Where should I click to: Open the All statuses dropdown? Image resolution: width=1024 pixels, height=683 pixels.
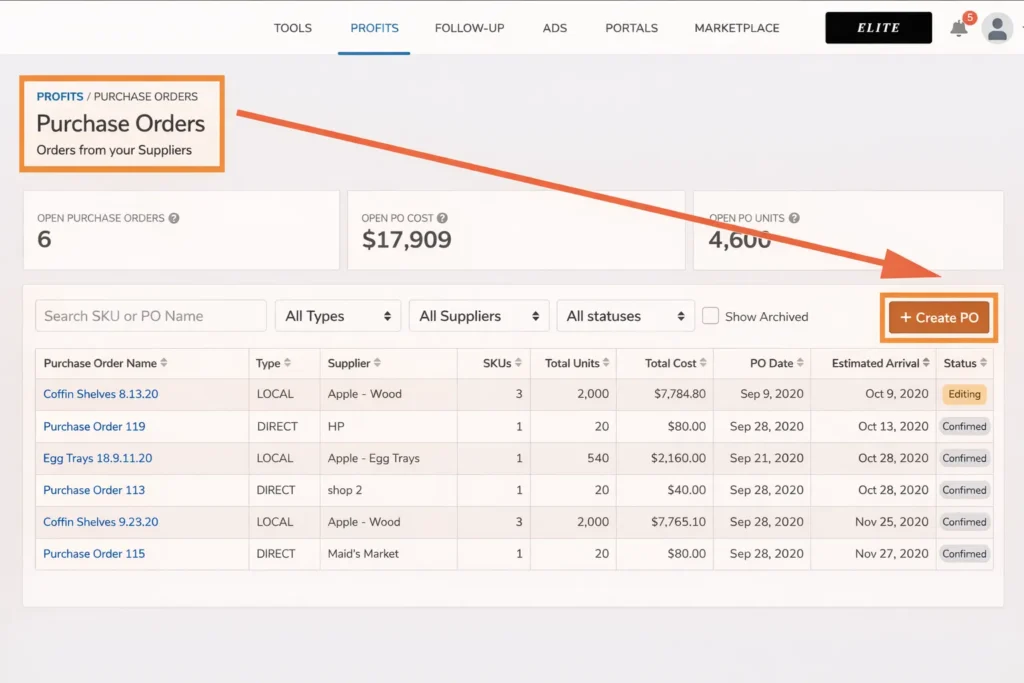[x=626, y=315]
